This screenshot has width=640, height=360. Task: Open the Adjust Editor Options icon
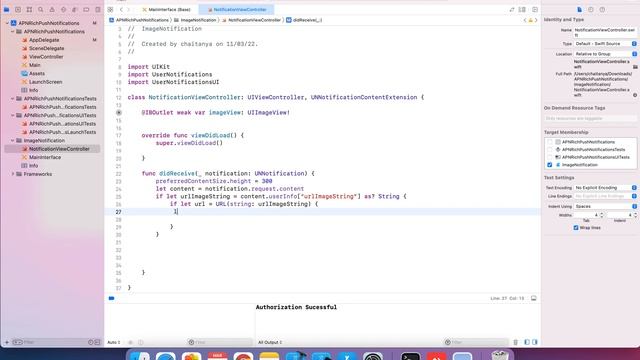click(522, 9)
